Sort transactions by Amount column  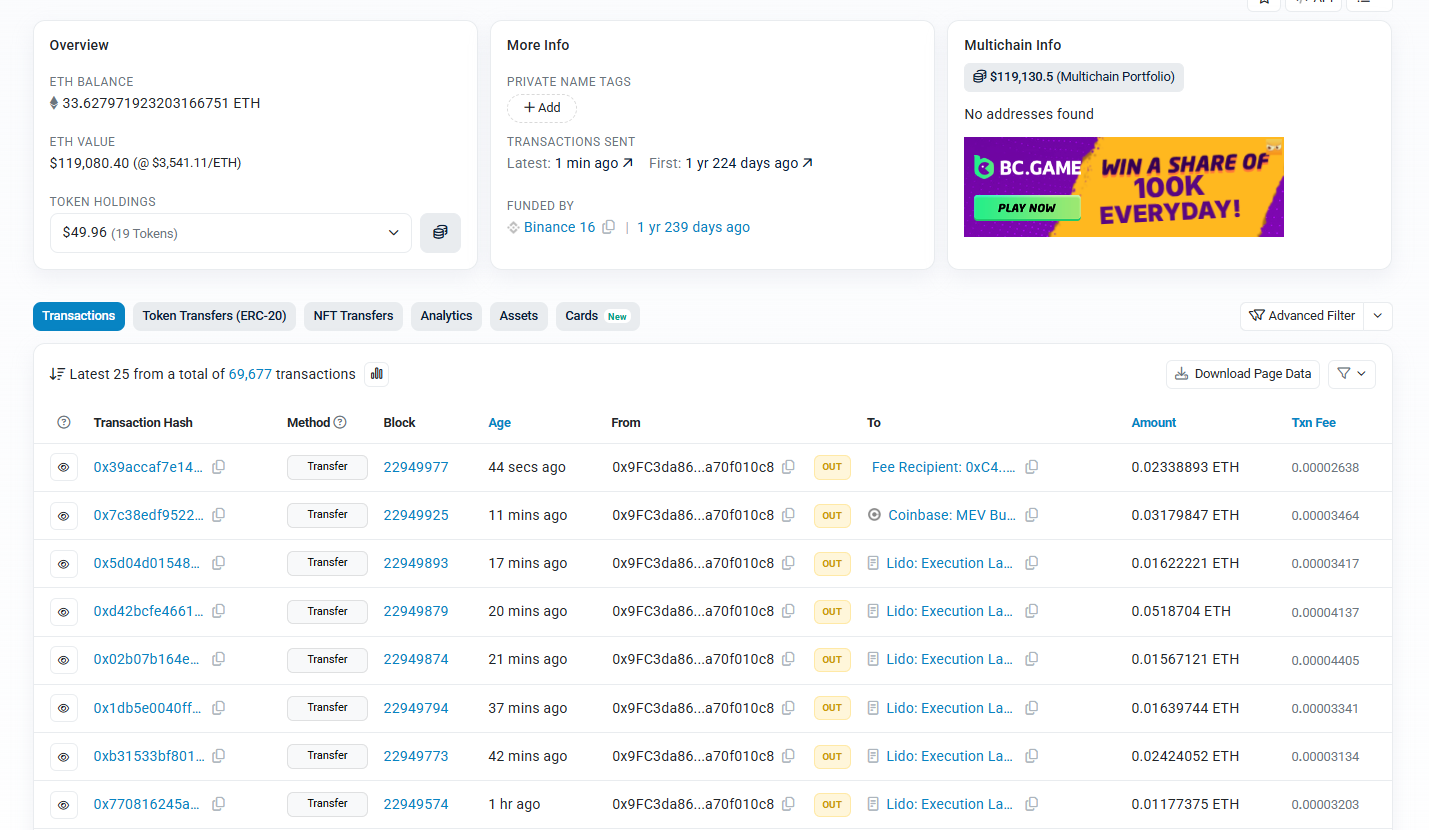pyautogui.click(x=1154, y=422)
